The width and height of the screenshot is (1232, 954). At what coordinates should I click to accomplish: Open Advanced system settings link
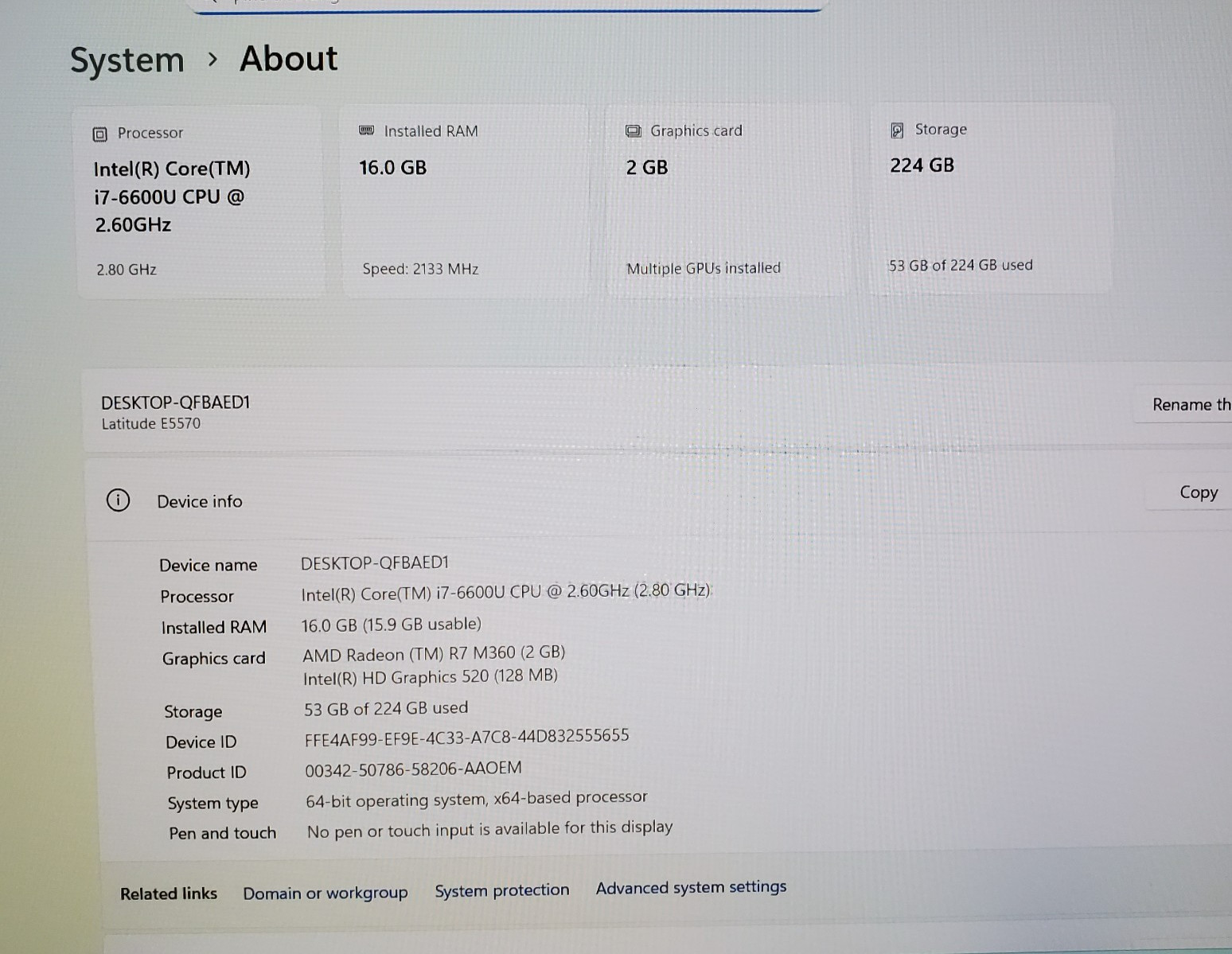click(x=691, y=887)
